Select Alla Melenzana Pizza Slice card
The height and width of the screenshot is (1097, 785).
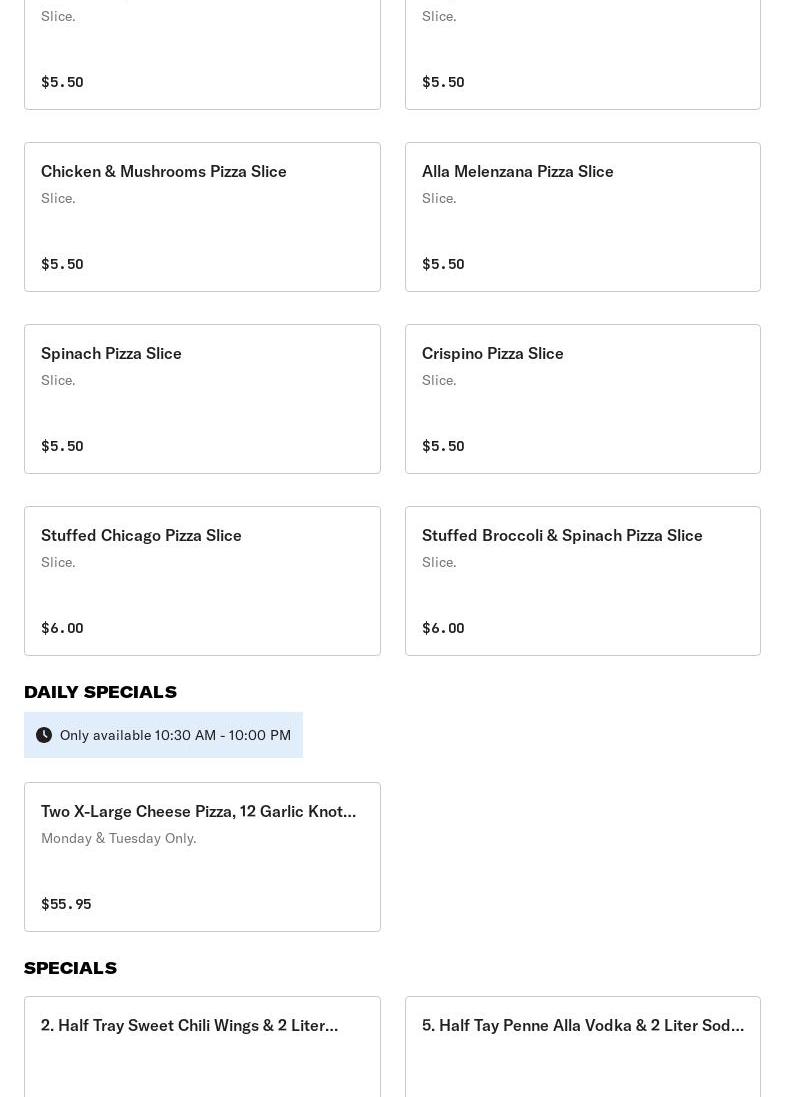582,217
